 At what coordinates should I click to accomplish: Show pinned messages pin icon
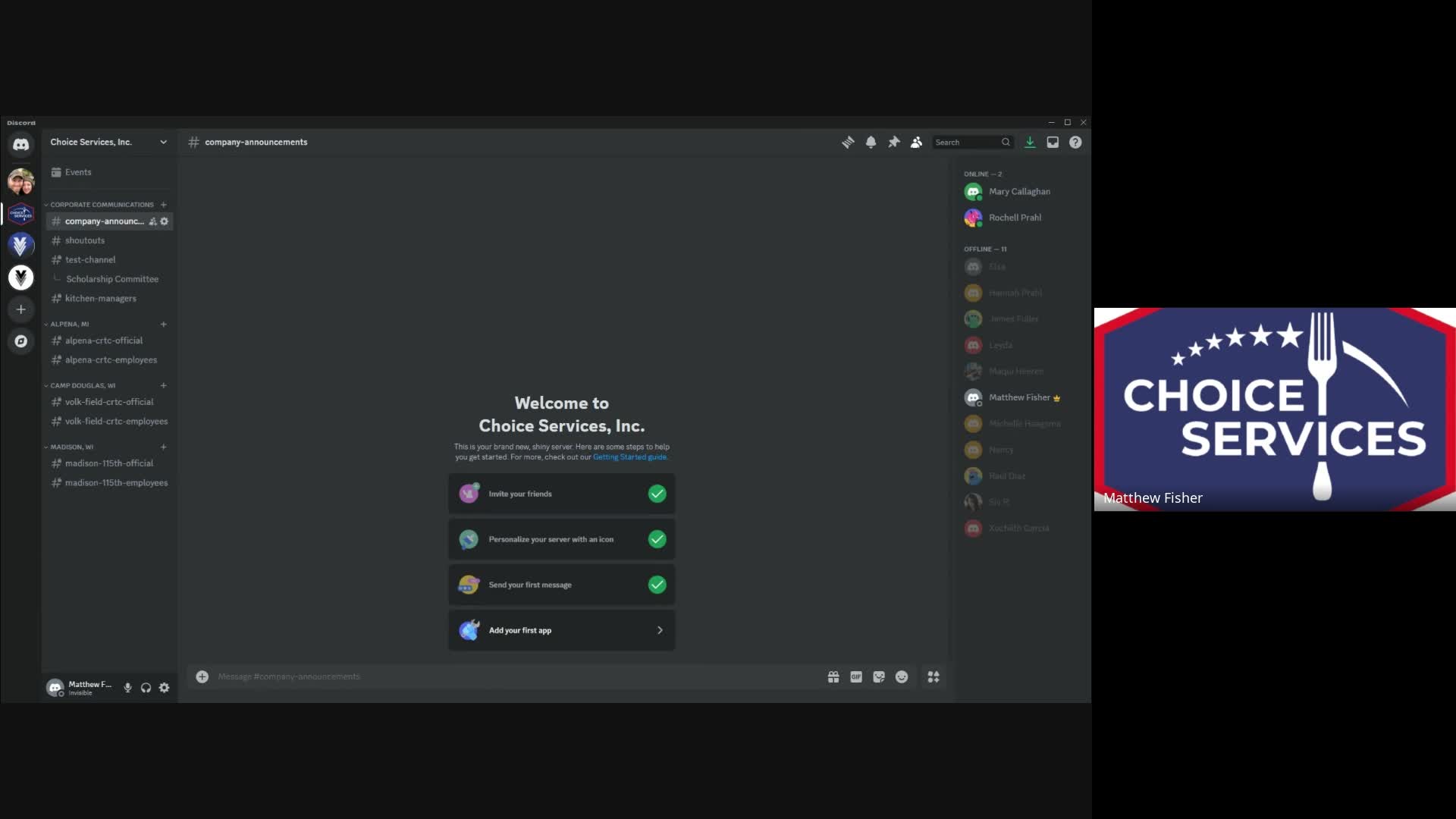coord(894,142)
